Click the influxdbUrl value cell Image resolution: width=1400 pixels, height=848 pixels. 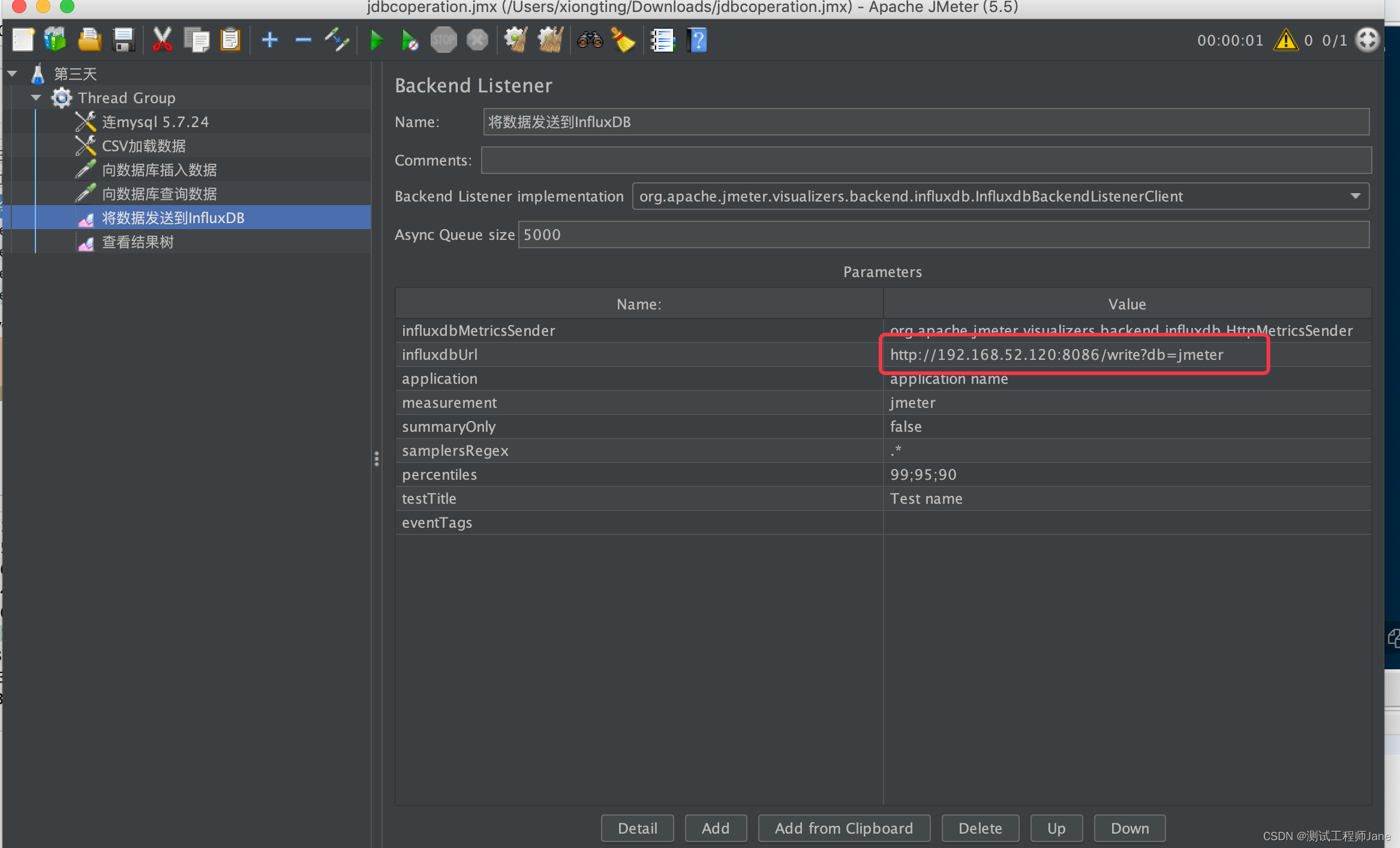(1127, 354)
